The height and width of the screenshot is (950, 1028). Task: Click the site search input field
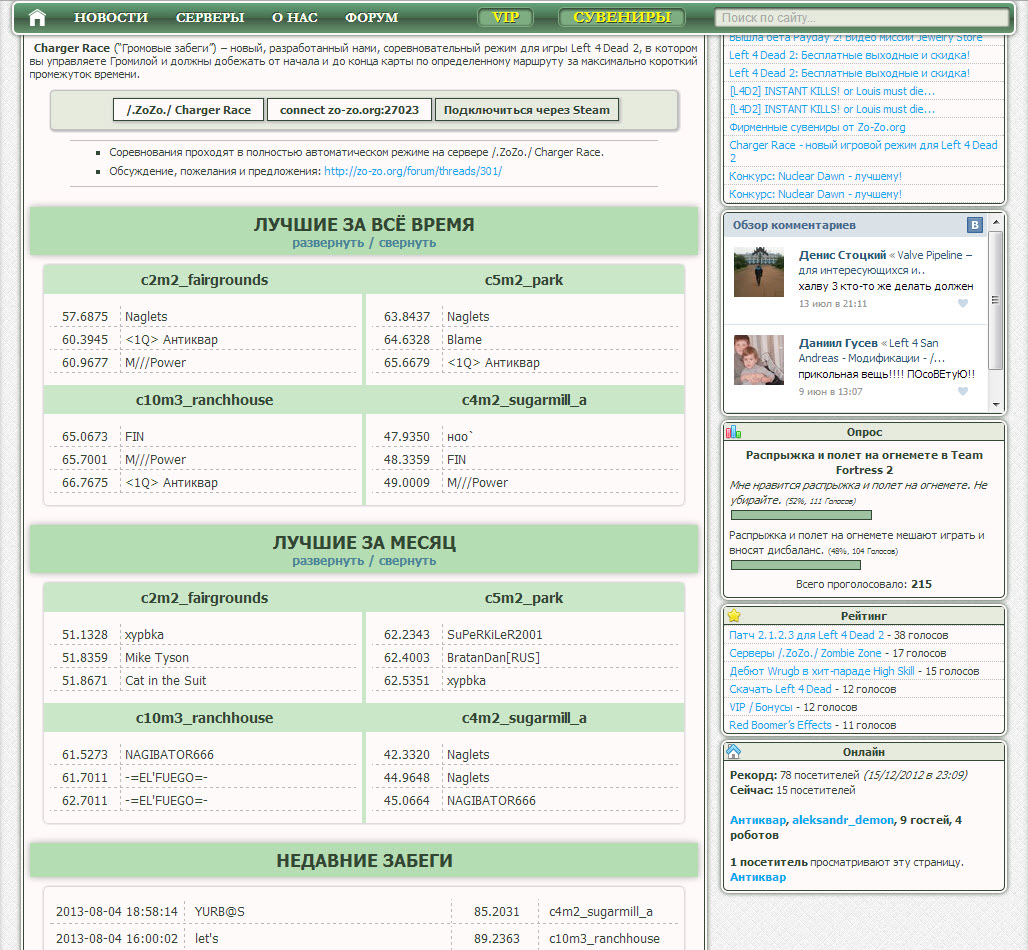(860, 18)
